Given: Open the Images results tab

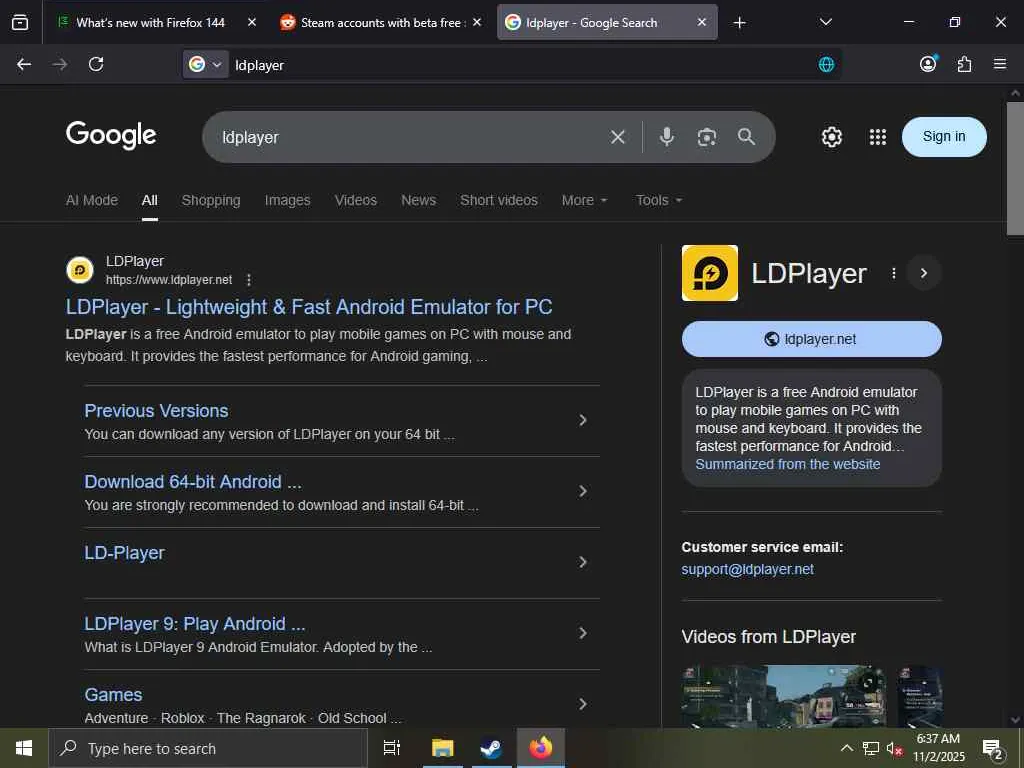Looking at the screenshot, I should [287, 200].
